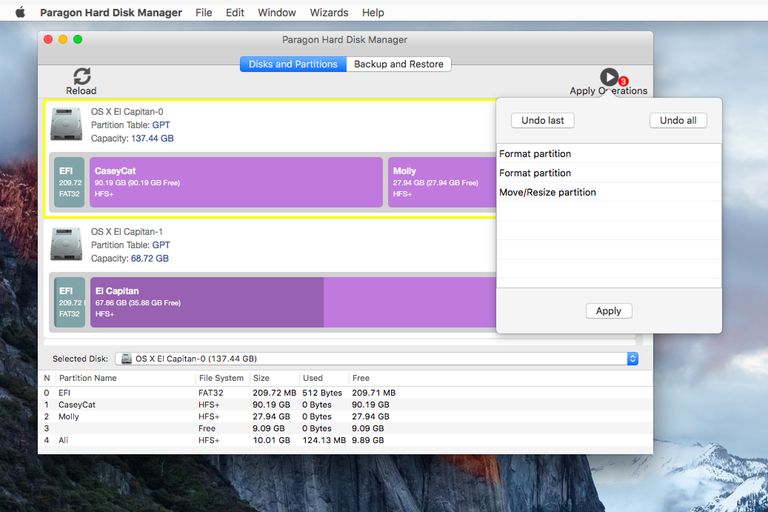Select Ali row in partition table

click(345, 440)
